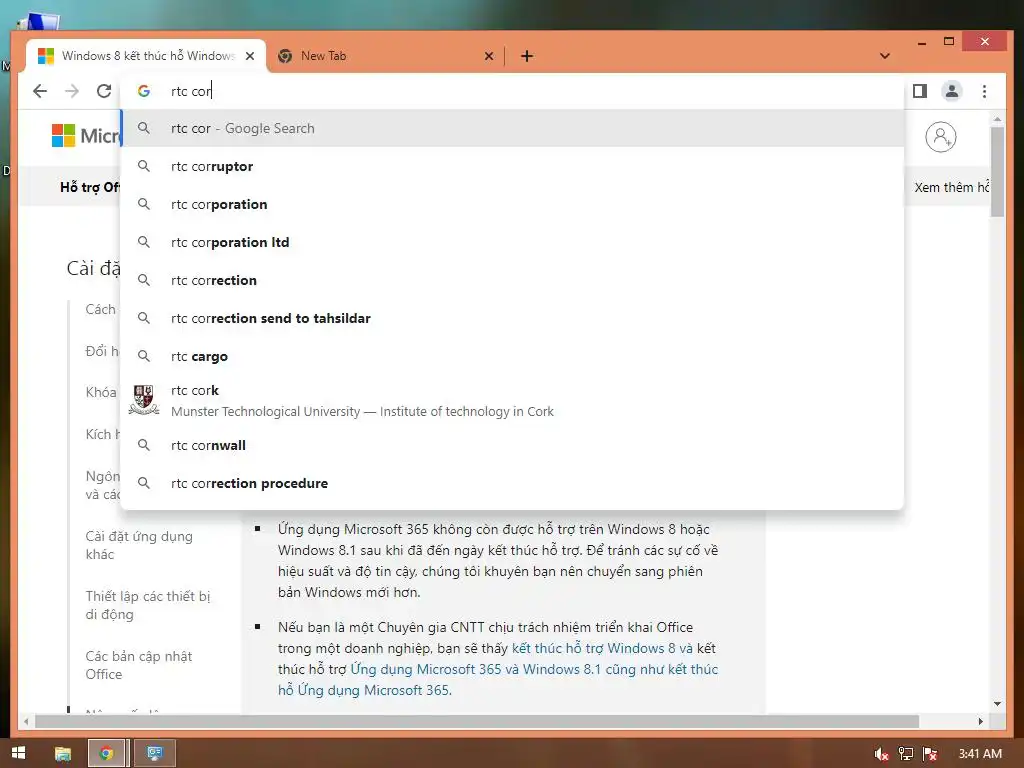Choose 'rtc correction send to tahsildar'
1024x768 pixels.
[513, 318]
